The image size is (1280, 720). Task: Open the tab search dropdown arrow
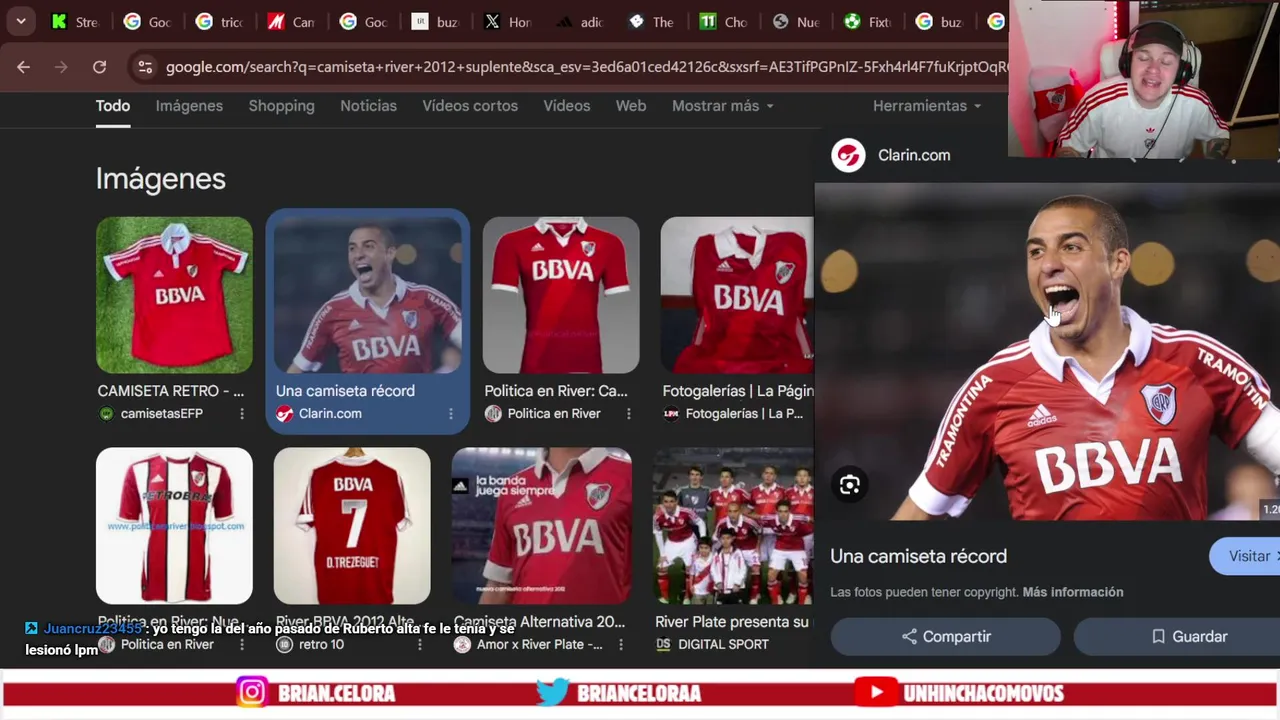[20, 21]
